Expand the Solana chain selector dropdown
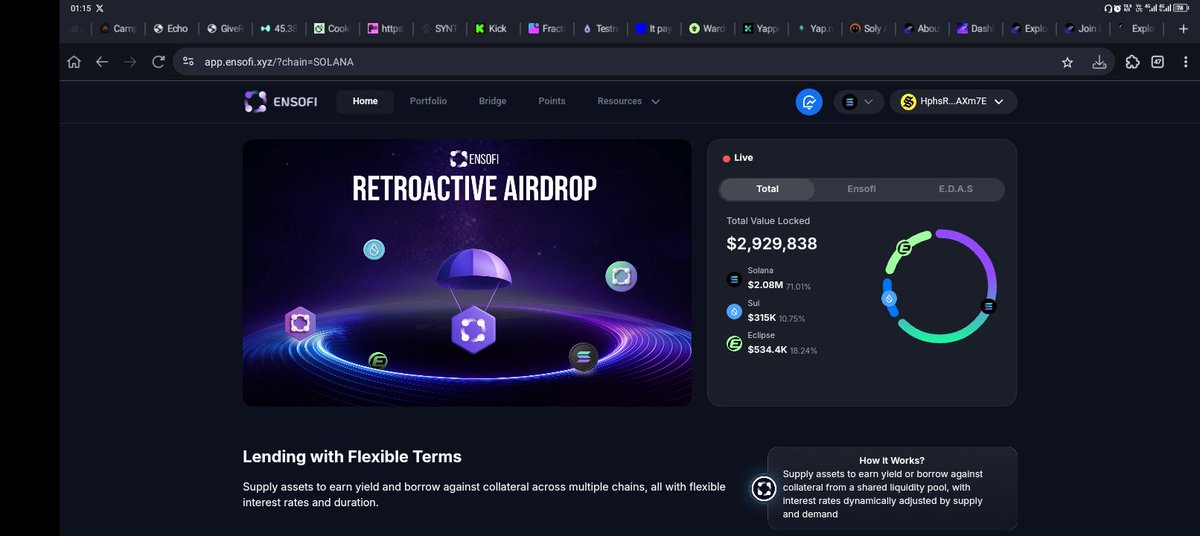1200x536 pixels. (x=858, y=102)
